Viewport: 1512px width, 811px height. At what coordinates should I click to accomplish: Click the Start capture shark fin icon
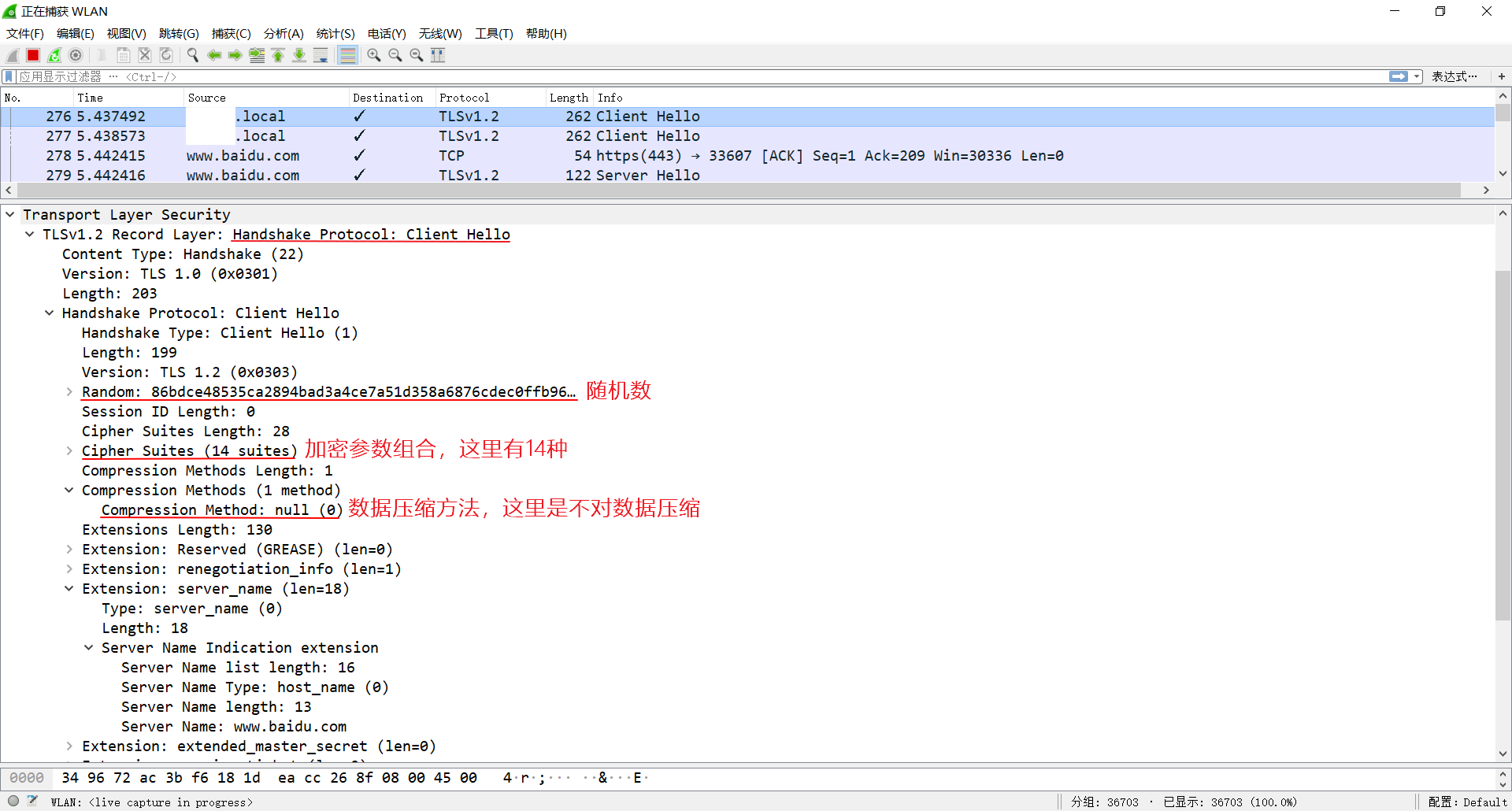pos(13,55)
